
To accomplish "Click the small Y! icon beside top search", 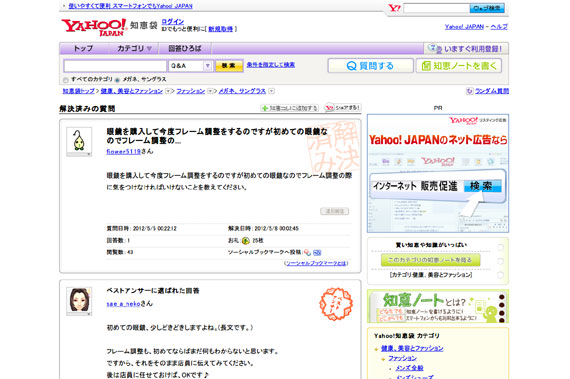I will [x=394, y=8].
